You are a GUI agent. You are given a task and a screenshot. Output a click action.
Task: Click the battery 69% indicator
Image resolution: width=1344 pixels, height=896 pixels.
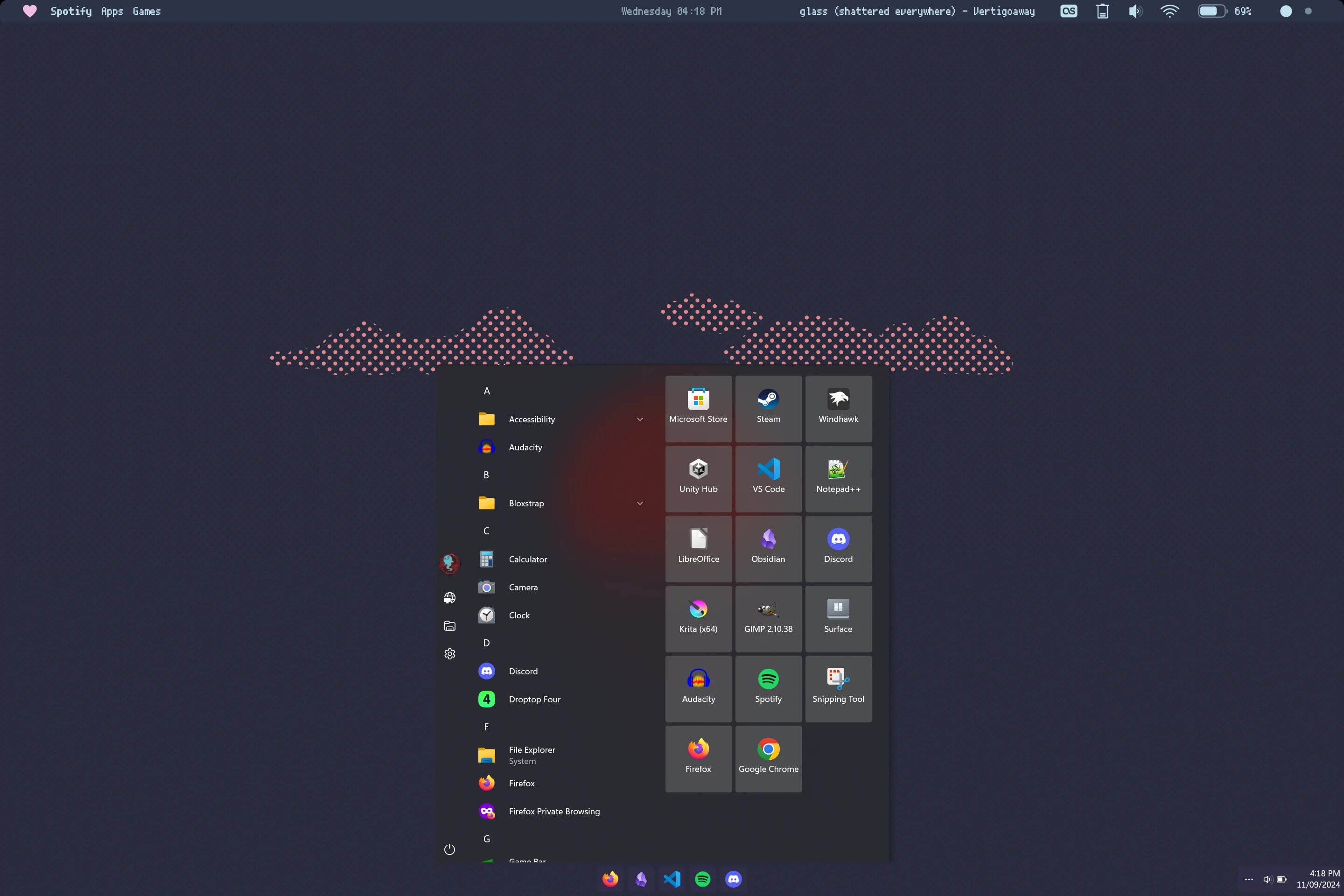(1225, 11)
